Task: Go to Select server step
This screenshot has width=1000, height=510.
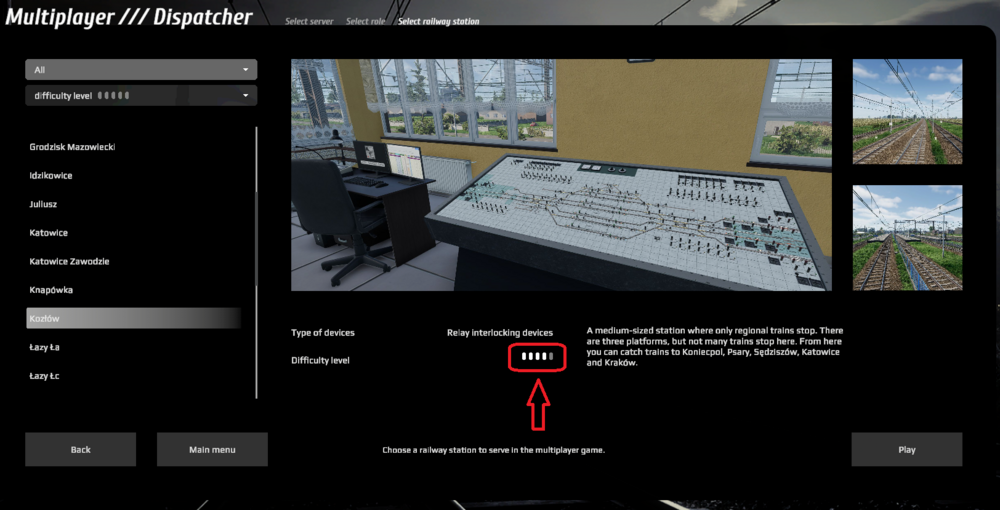Action: (309, 21)
